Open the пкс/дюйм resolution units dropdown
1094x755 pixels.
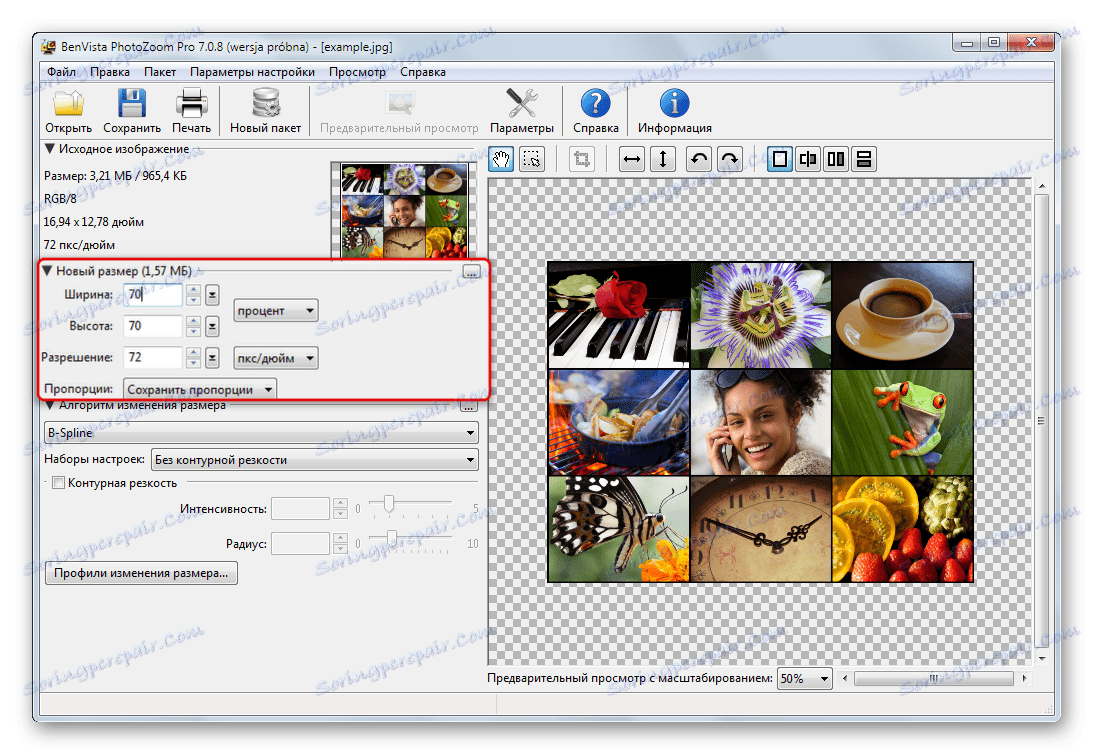(276, 358)
